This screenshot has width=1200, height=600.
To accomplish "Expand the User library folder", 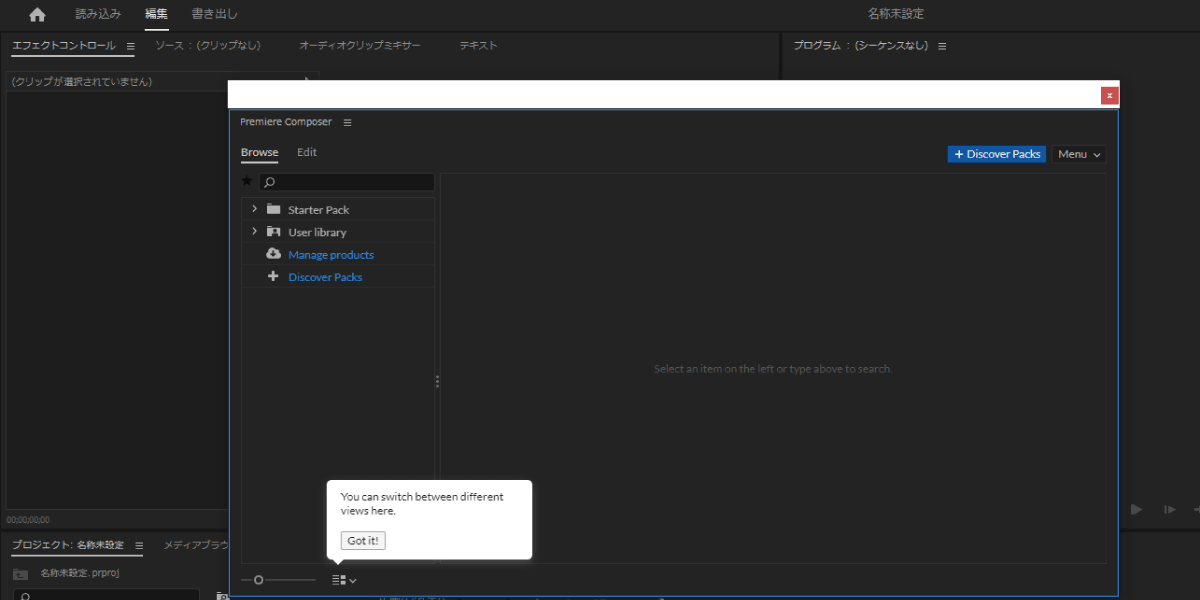I will pyautogui.click(x=254, y=231).
